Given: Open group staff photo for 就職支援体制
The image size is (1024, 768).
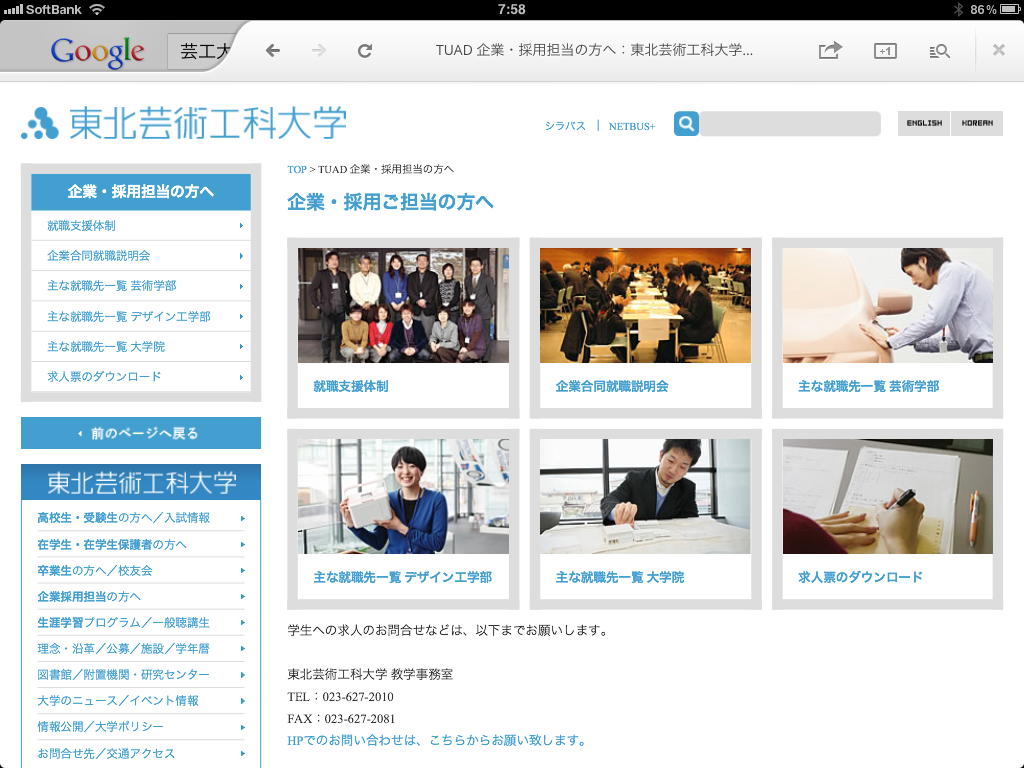Looking at the screenshot, I should pyautogui.click(x=403, y=305).
